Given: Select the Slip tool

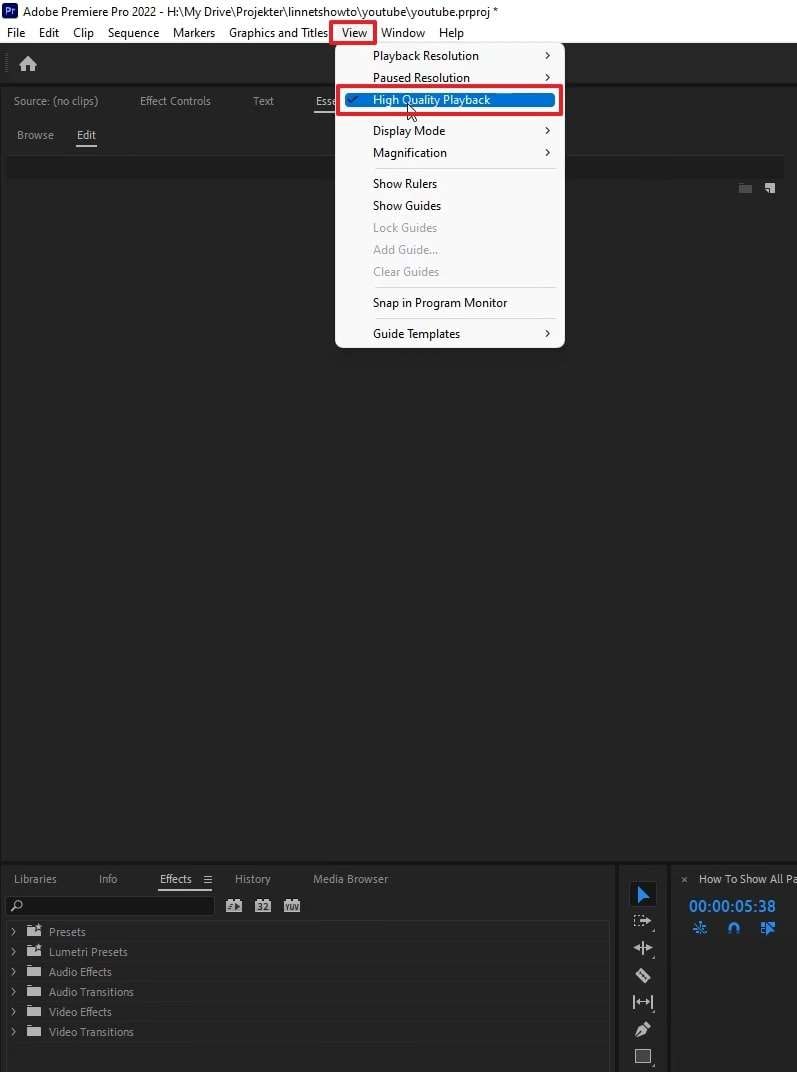Looking at the screenshot, I should tap(643, 1002).
